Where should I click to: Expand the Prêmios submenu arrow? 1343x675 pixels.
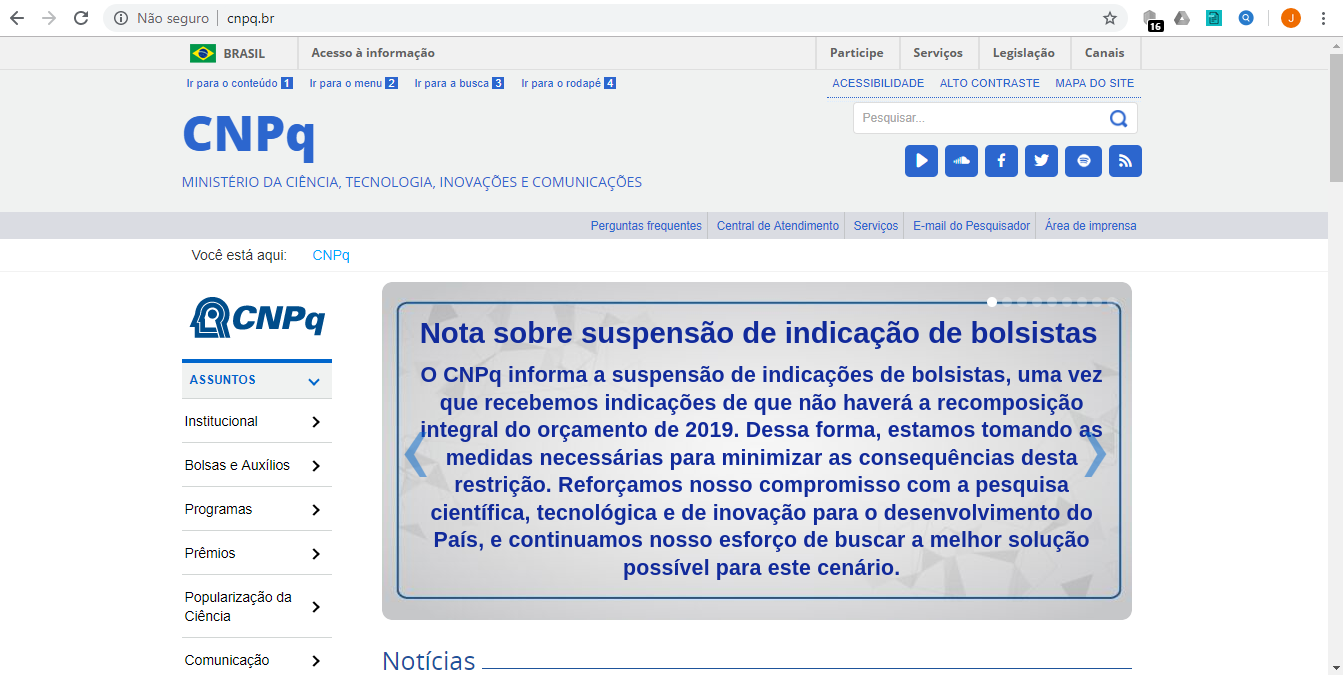(x=316, y=554)
